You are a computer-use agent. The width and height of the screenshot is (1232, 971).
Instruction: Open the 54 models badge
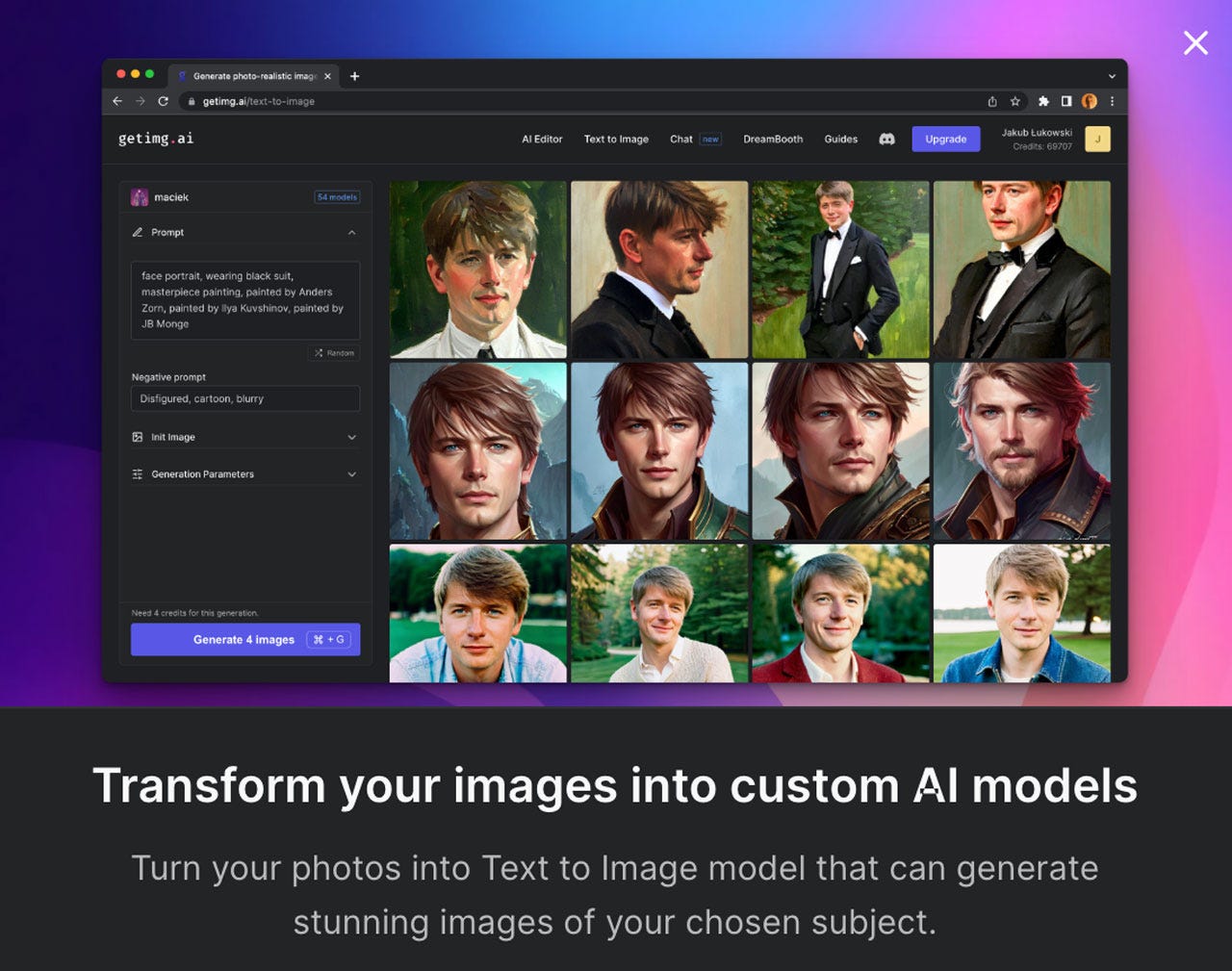[x=337, y=197]
